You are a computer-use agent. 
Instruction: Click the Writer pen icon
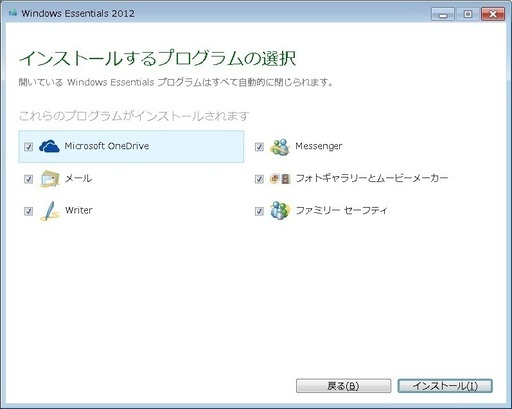(x=50, y=211)
